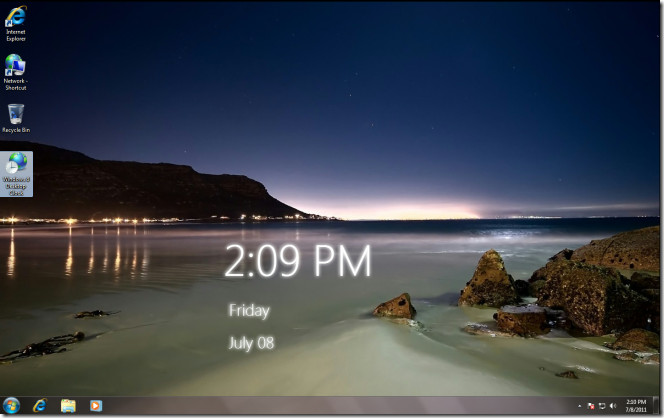664x418 pixels.
Task: Click the July 08 date text
Action: (251, 343)
